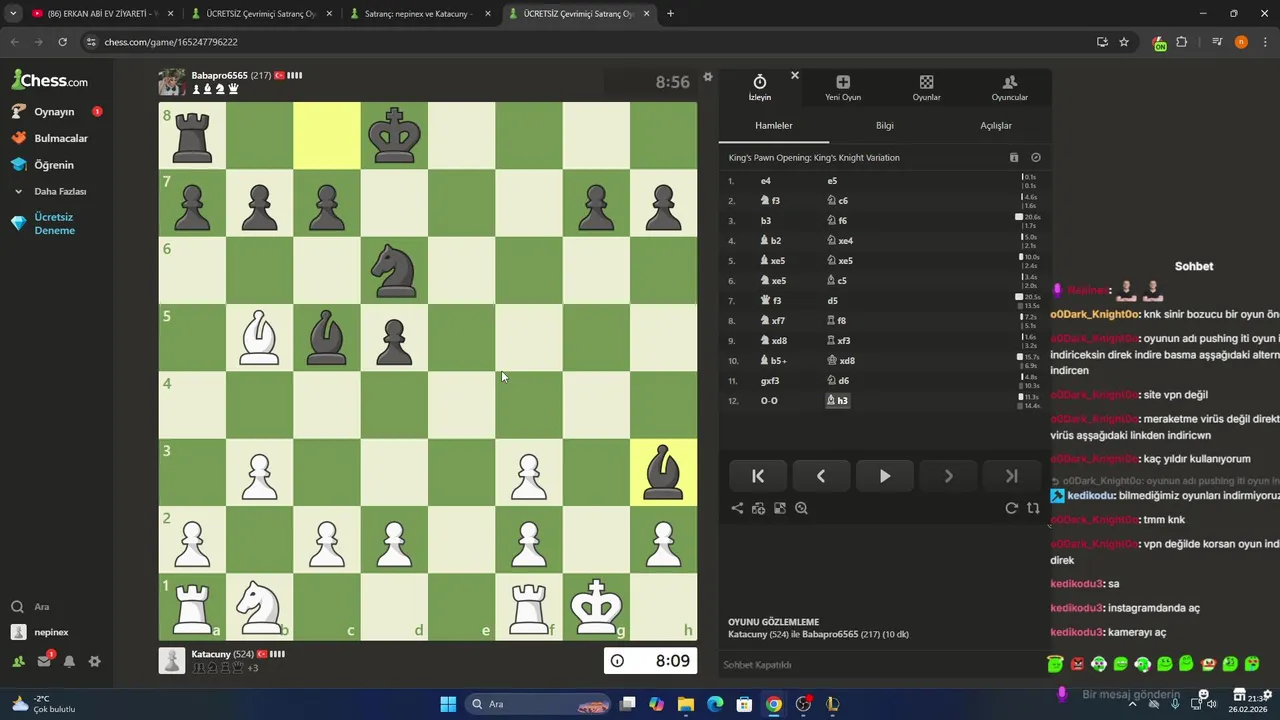The width and height of the screenshot is (1280, 720).
Task: Click the chat message input field
Action: (1130, 695)
